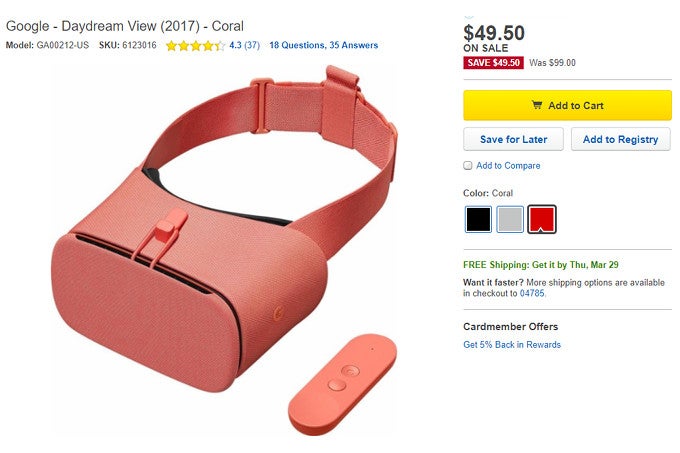The height and width of the screenshot is (453, 680).
Task: Select the gray color swatch
Action: click(510, 219)
